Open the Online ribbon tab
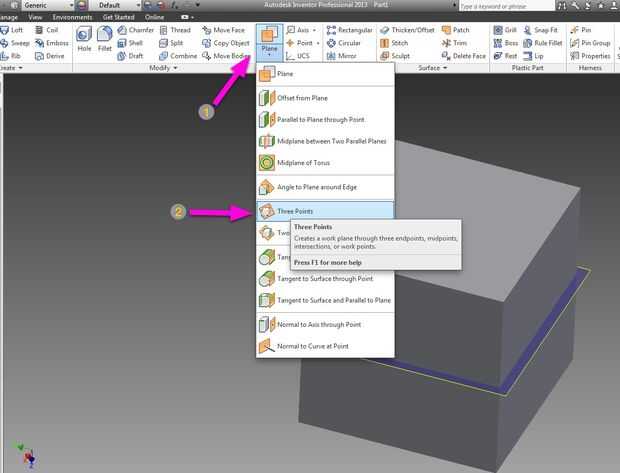This screenshot has height=473, width=620. (x=154, y=17)
